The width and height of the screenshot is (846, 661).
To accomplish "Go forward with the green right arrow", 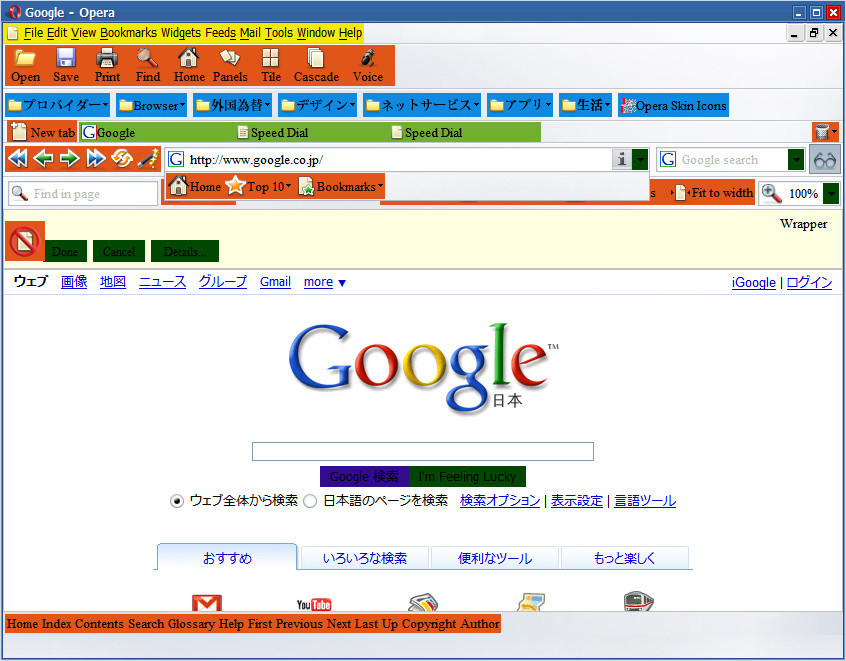I will pos(70,159).
